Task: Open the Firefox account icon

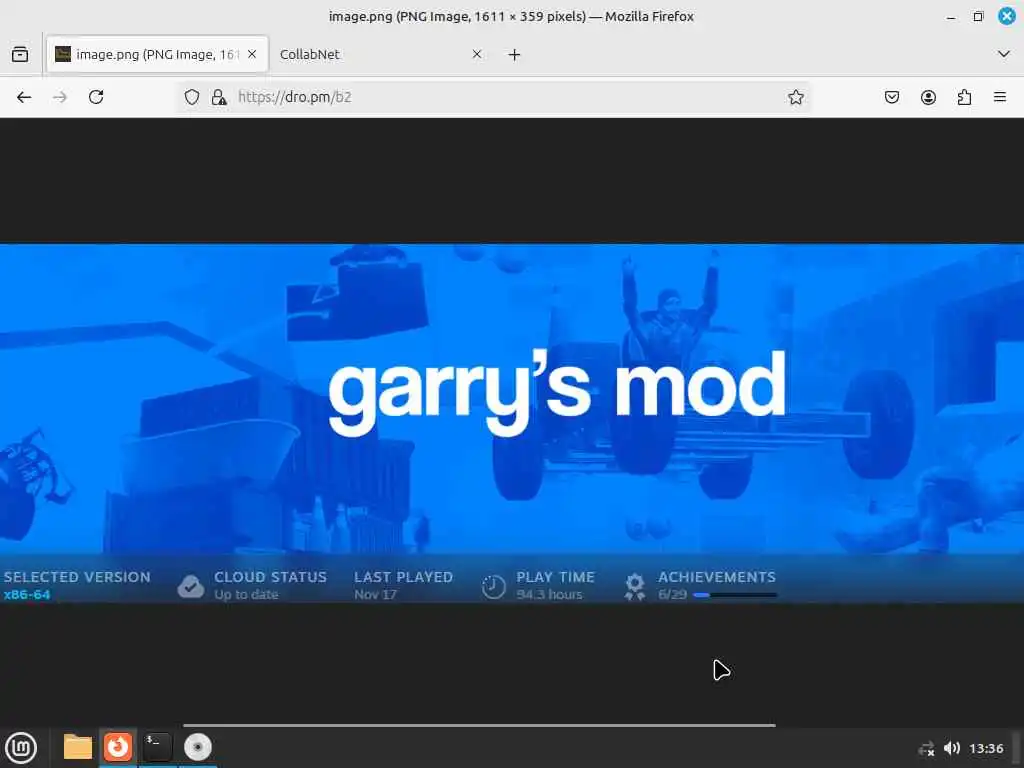Action: tap(928, 97)
